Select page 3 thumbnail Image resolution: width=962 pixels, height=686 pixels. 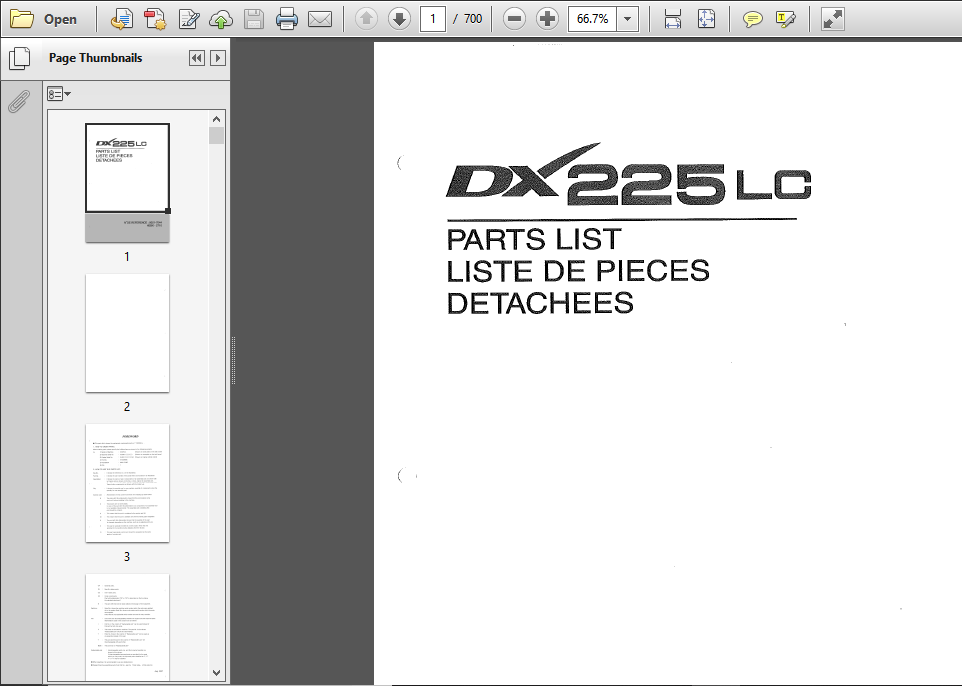127,483
